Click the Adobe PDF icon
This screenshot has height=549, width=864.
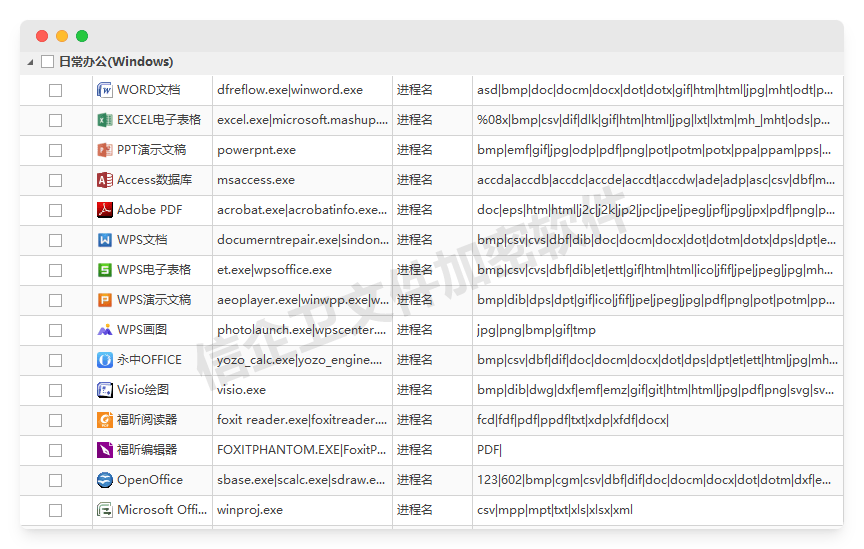coord(105,210)
